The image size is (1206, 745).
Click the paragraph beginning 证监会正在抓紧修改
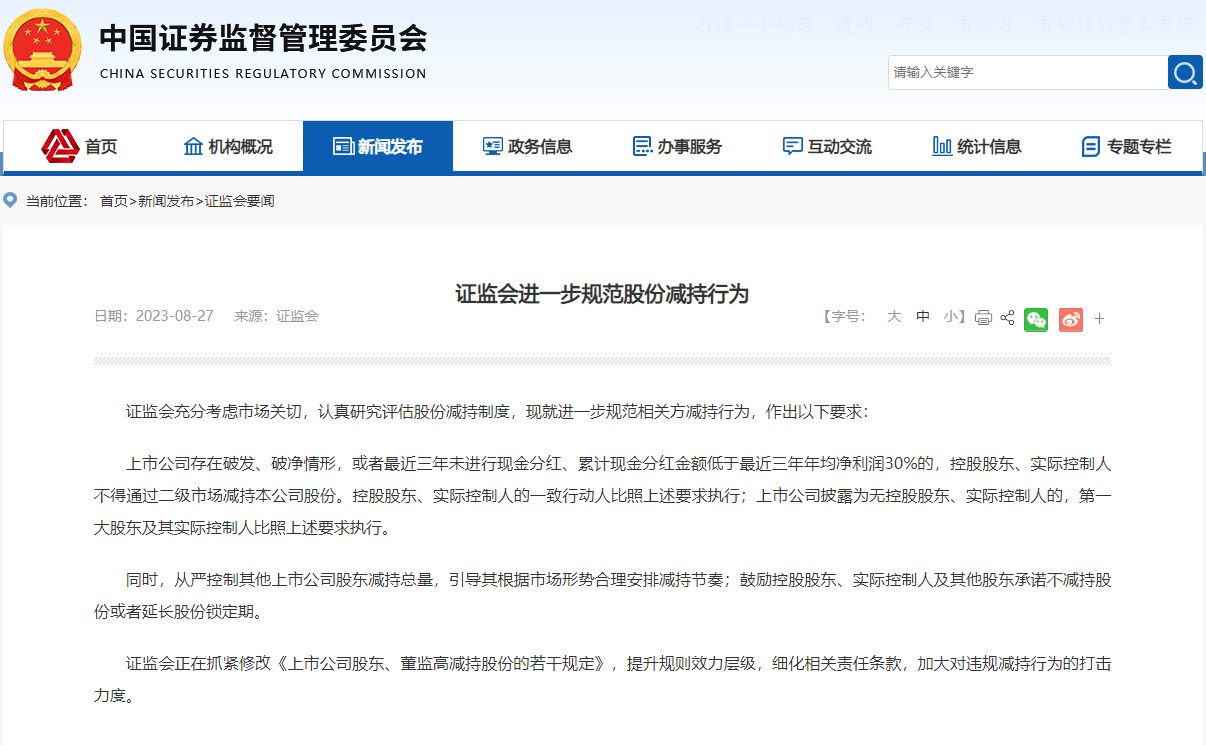602,679
